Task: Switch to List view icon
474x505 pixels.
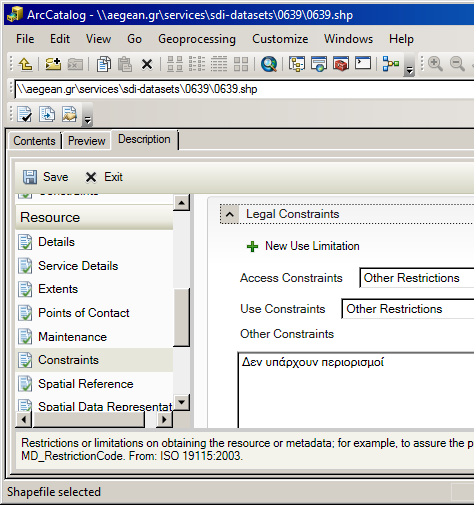Action: coord(197,64)
